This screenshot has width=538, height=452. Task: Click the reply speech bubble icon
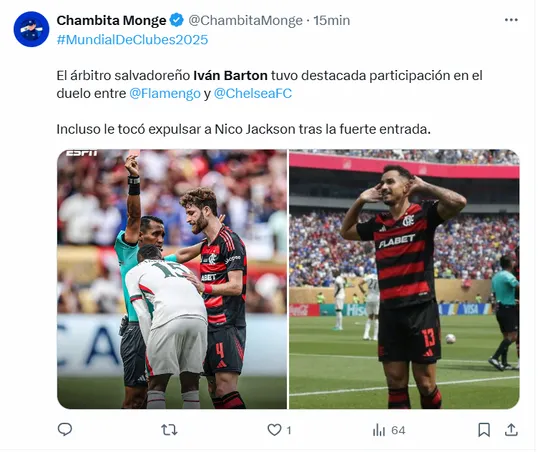point(65,429)
